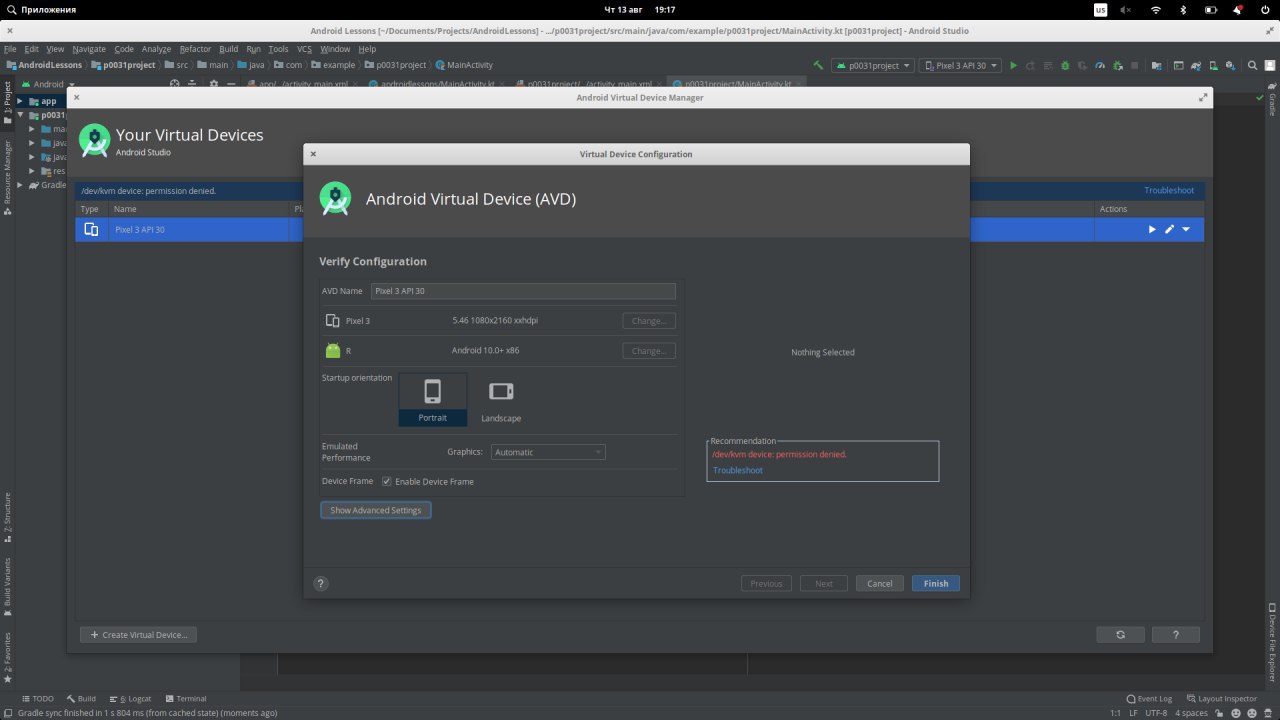Start debugging with the green bug icon
The height and width of the screenshot is (720, 1280).
click(1065, 65)
